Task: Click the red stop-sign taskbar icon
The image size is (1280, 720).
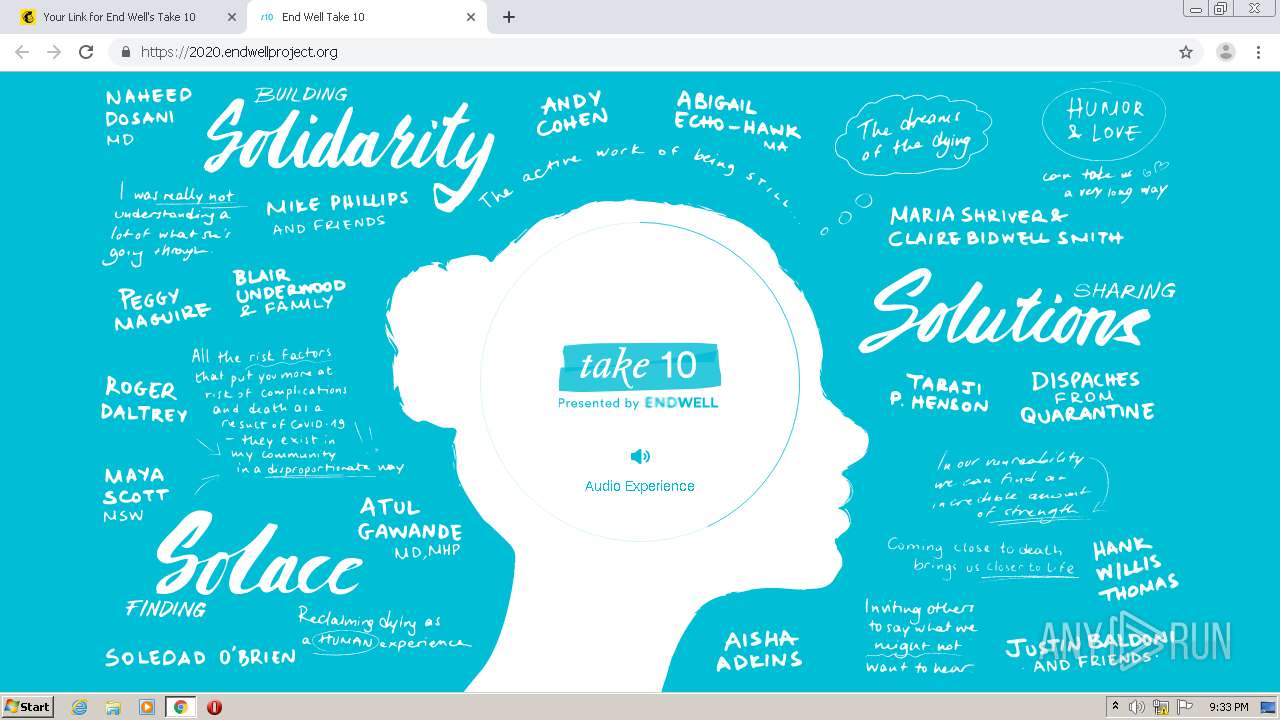Action: coord(214,707)
